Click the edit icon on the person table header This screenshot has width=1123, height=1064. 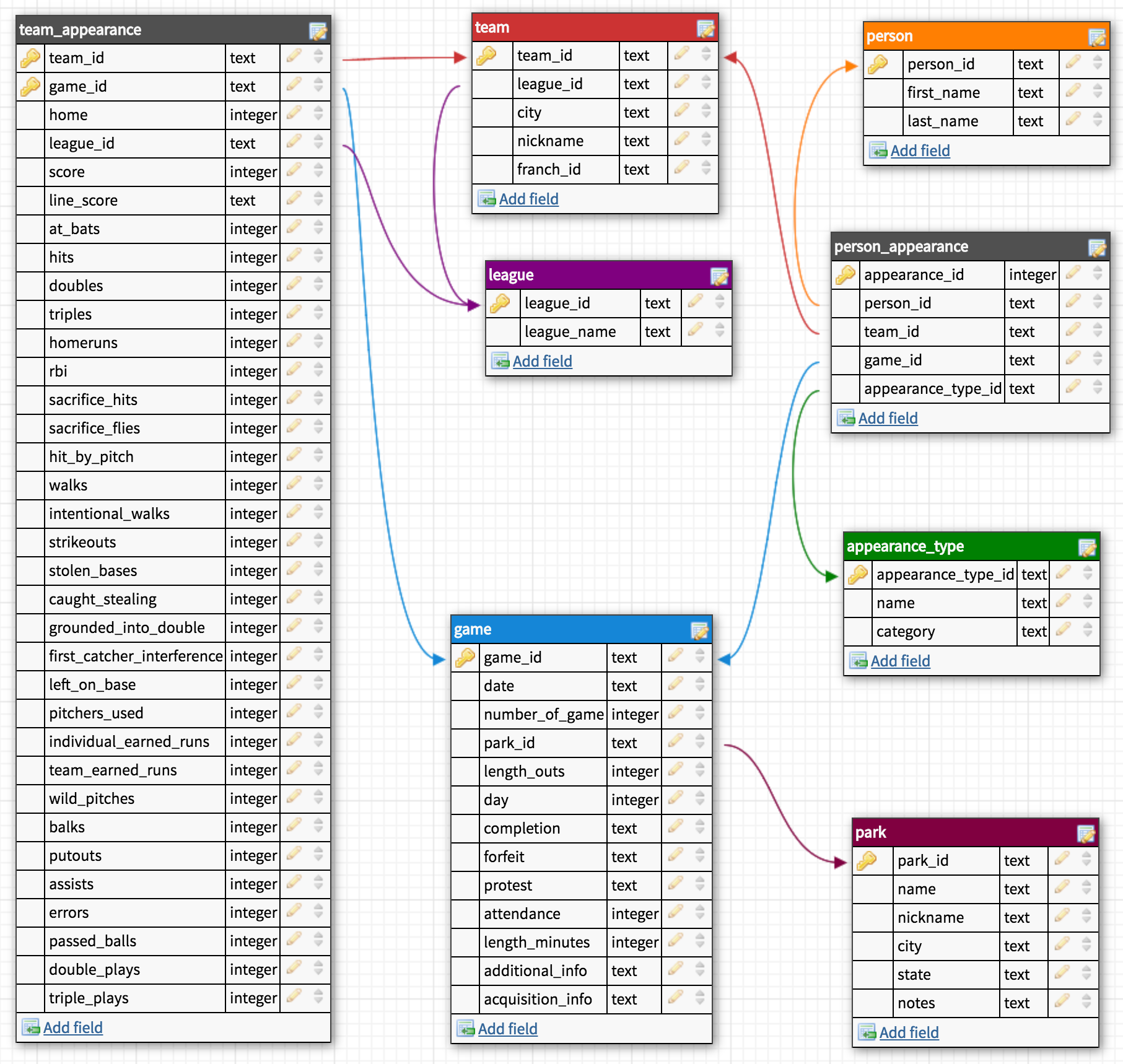tap(1096, 36)
